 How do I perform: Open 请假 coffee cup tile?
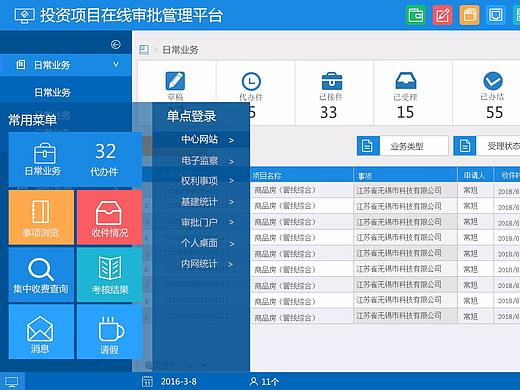click(110, 332)
